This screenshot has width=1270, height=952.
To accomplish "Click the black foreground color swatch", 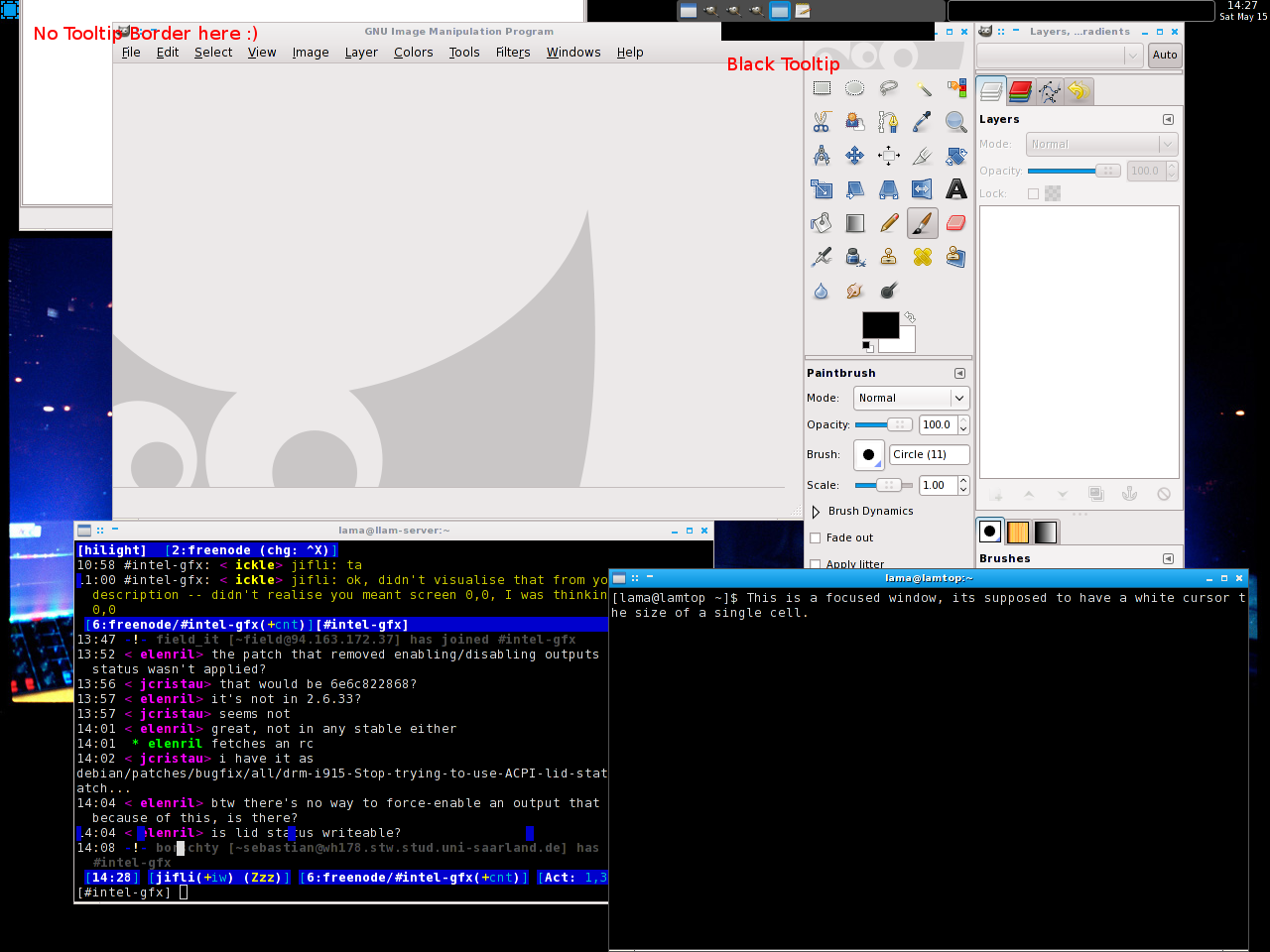I will 879,324.
